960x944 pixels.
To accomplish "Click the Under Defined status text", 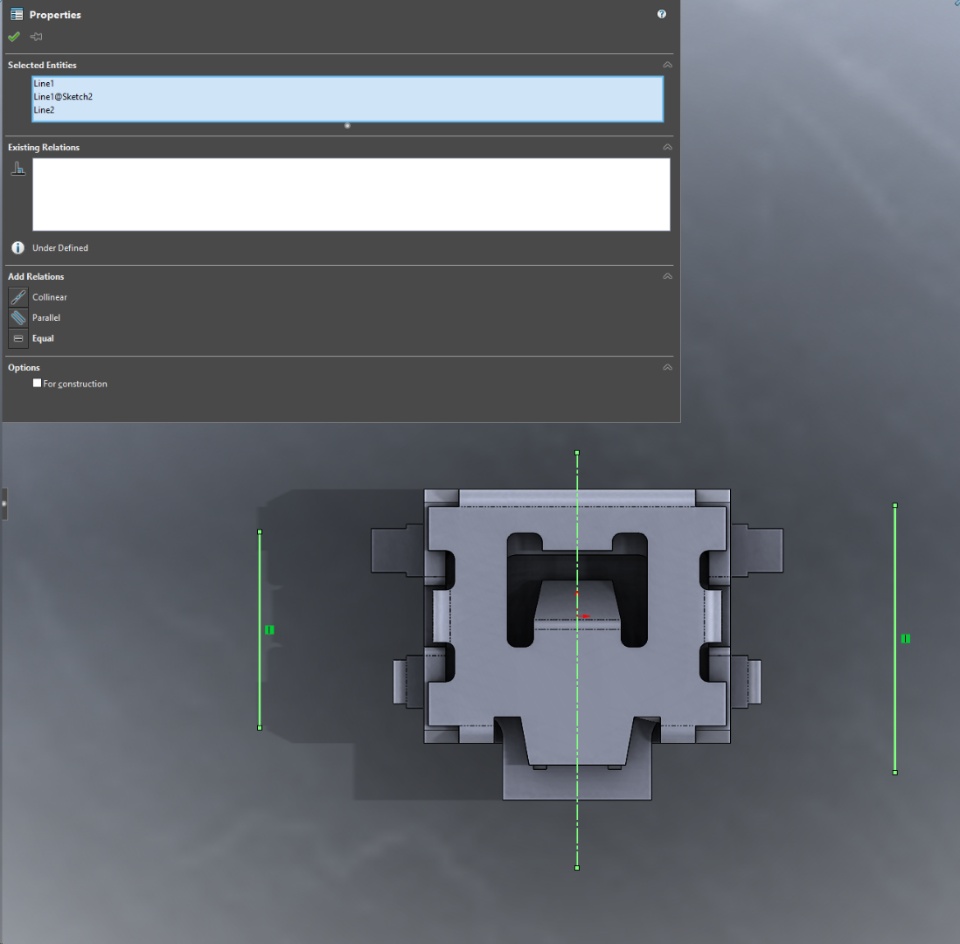I will click(60, 248).
